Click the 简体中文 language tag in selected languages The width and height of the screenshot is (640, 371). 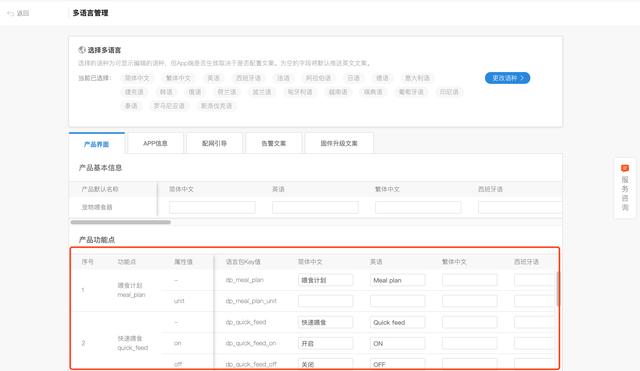point(137,78)
